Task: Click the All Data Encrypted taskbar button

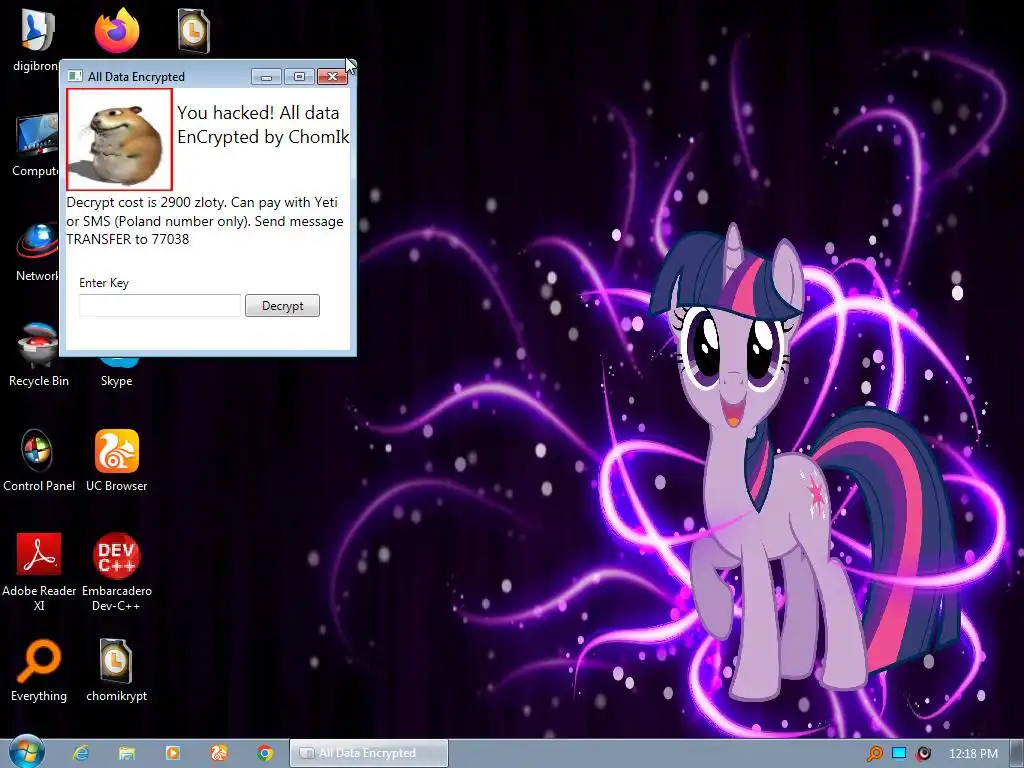Action: point(369,753)
